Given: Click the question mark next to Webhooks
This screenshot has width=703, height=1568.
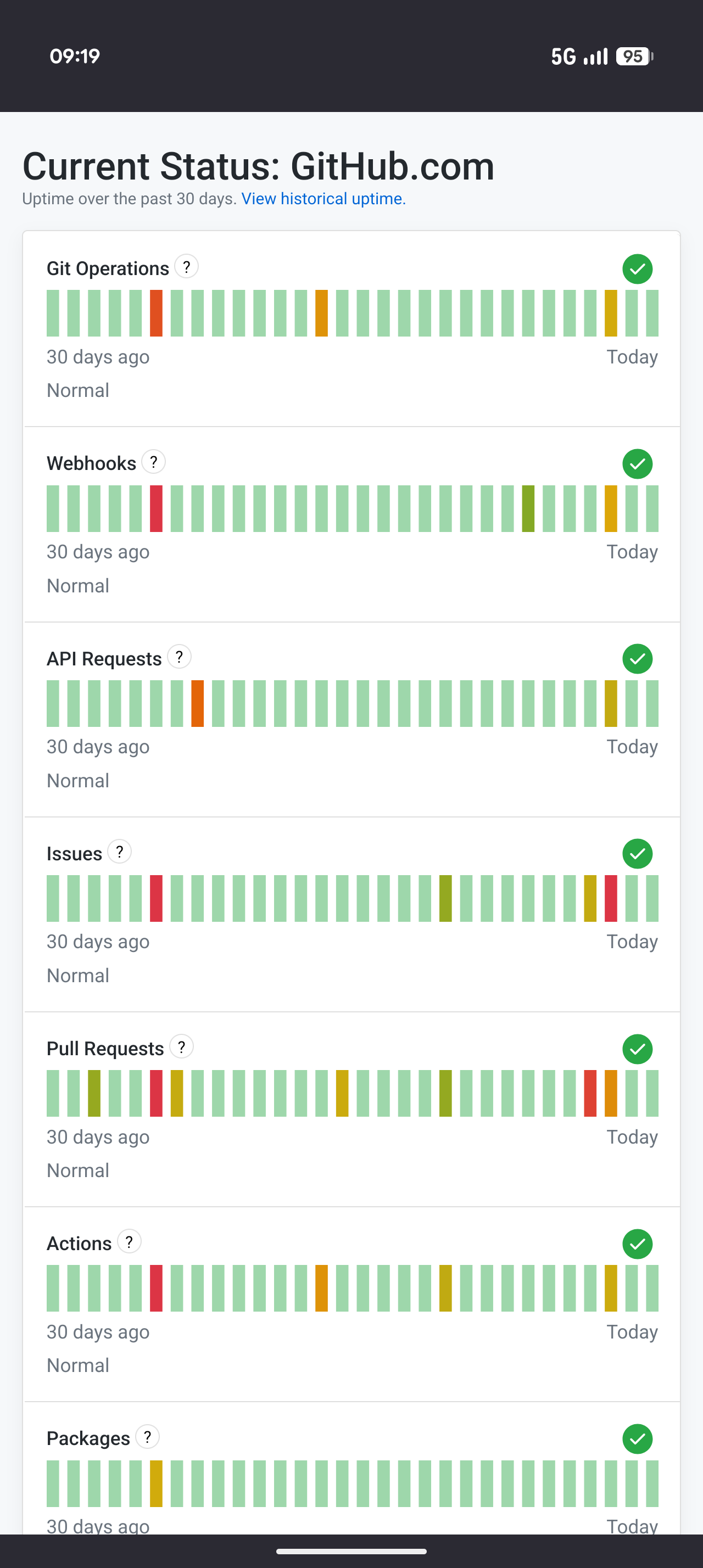Looking at the screenshot, I should (x=153, y=462).
